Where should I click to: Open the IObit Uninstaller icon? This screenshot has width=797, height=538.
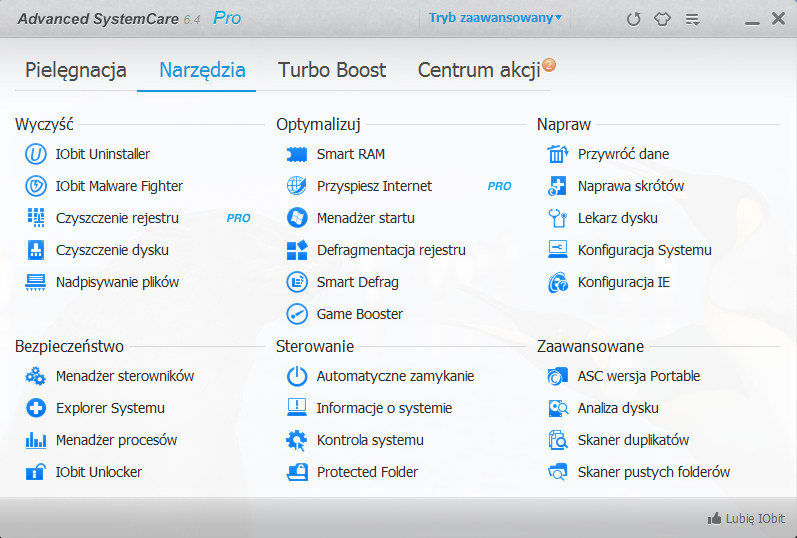coord(36,154)
